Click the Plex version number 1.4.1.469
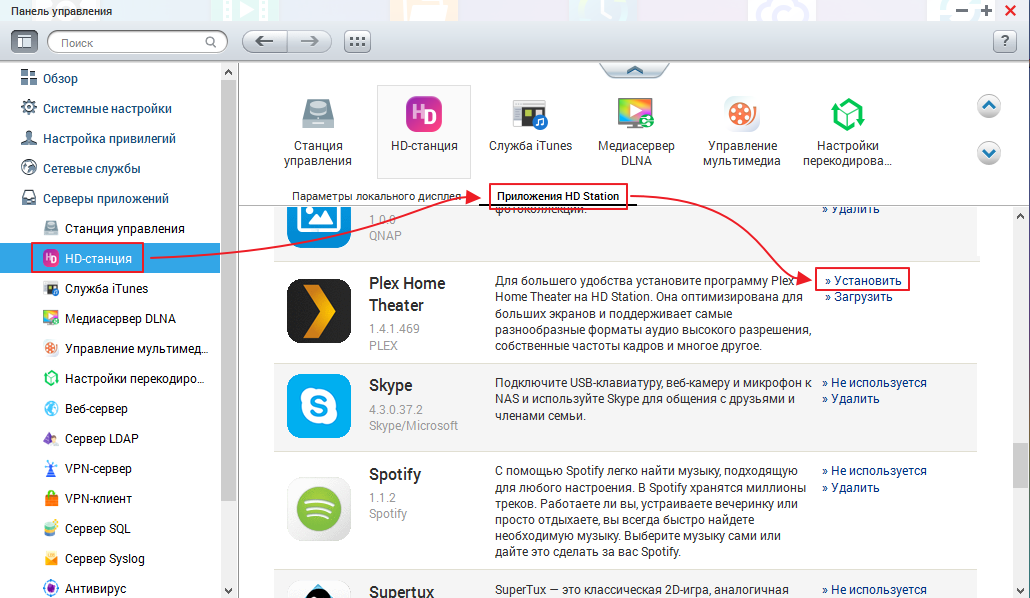 coord(394,329)
